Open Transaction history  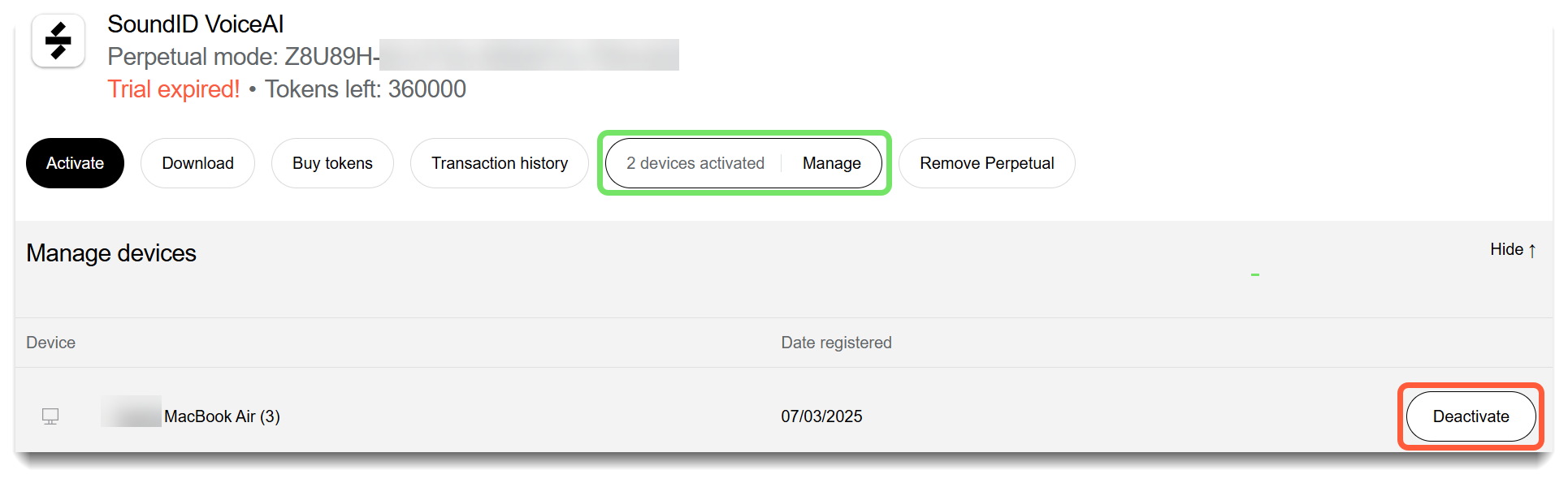tap(500, 163)
